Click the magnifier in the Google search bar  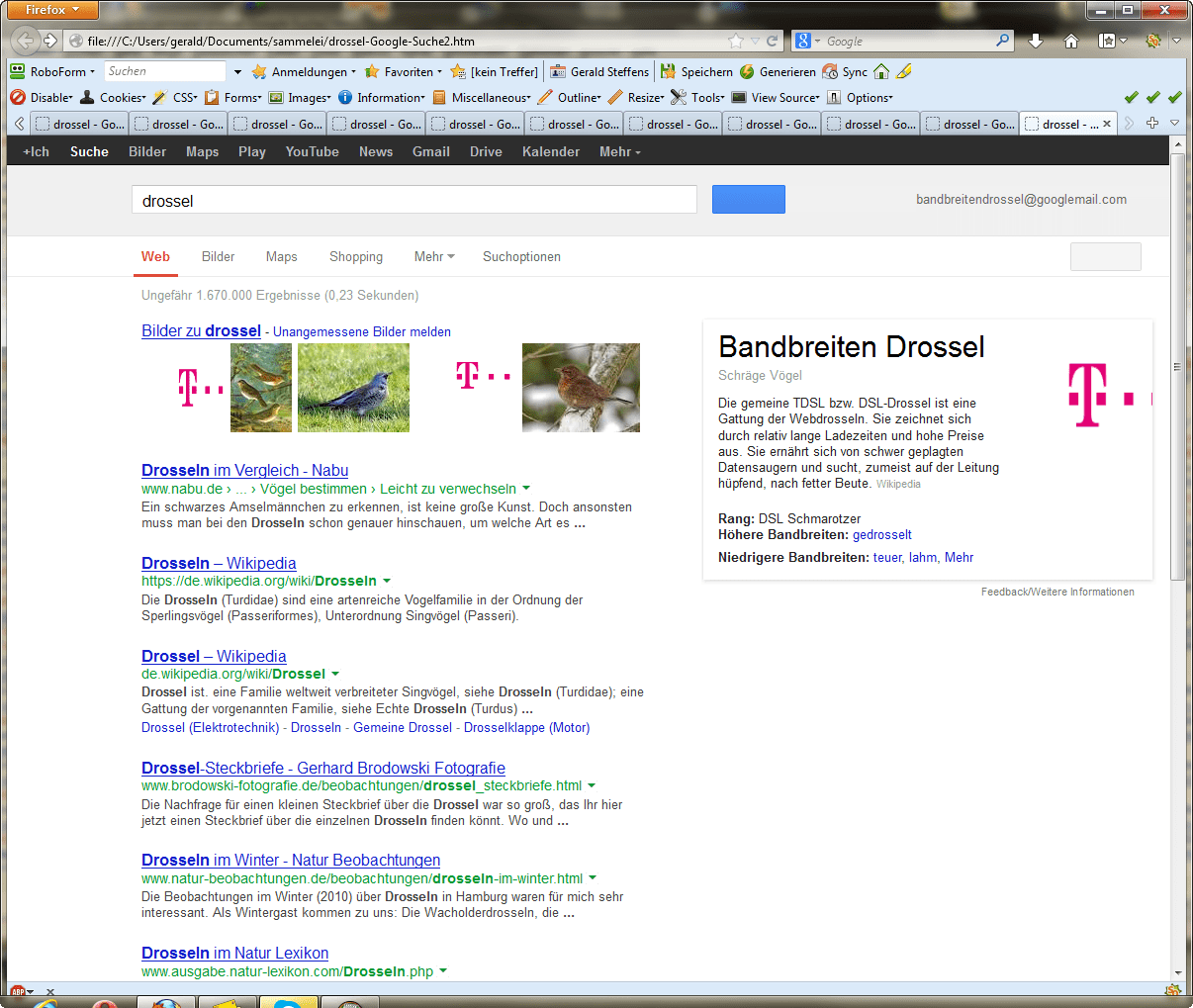(1002, 41)
